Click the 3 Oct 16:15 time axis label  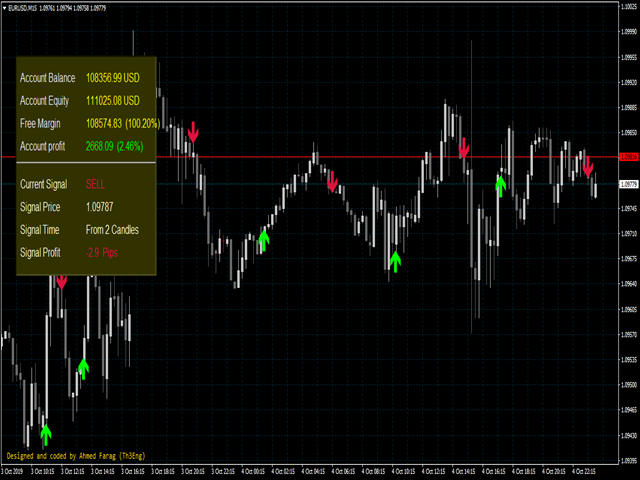pyautogui.click(x=133, y=471)
